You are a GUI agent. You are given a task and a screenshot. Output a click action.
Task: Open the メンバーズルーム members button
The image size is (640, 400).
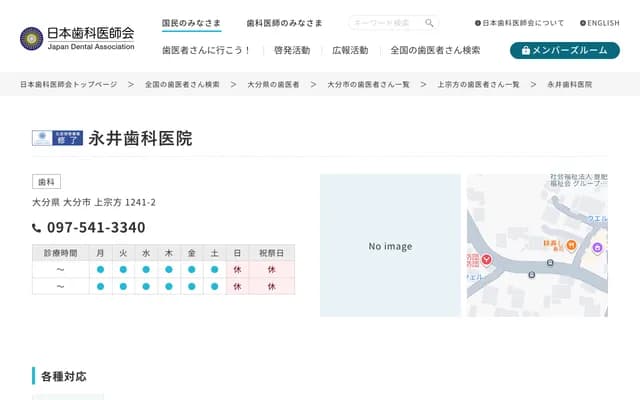click(564, 50)
